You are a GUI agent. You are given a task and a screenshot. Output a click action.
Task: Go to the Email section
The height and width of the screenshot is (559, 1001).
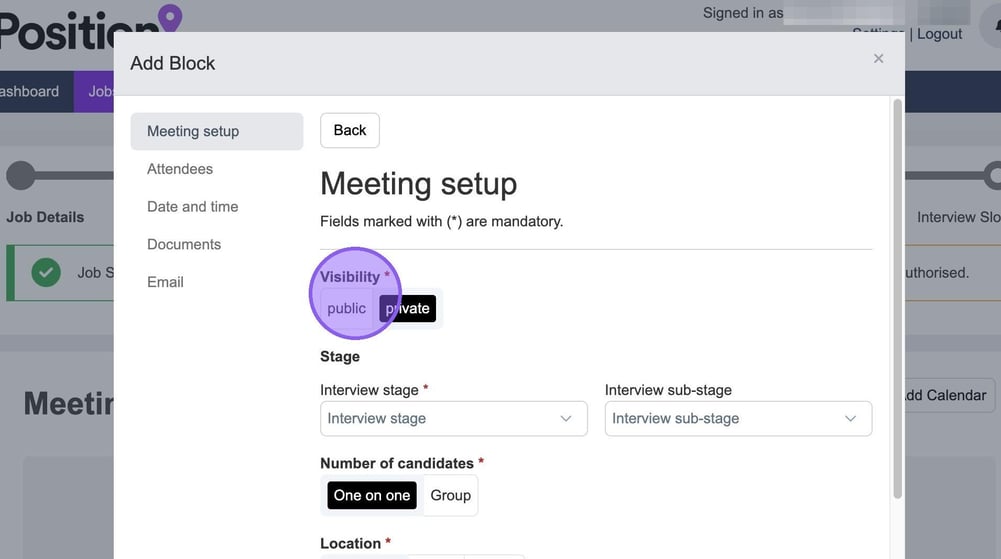coord(165,283)
